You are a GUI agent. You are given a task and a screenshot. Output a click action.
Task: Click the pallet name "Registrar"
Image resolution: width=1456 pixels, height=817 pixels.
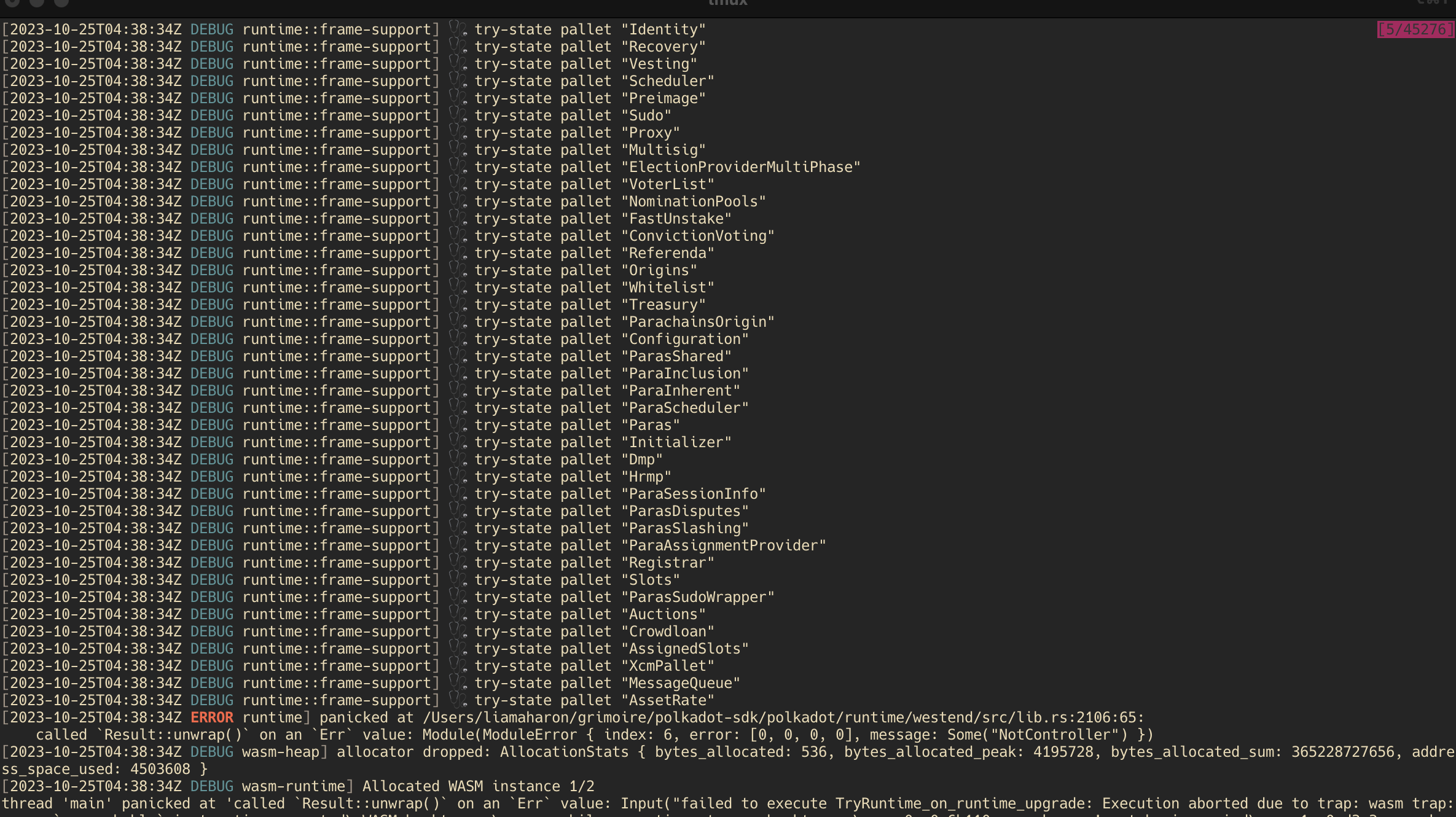click(668, 563)
